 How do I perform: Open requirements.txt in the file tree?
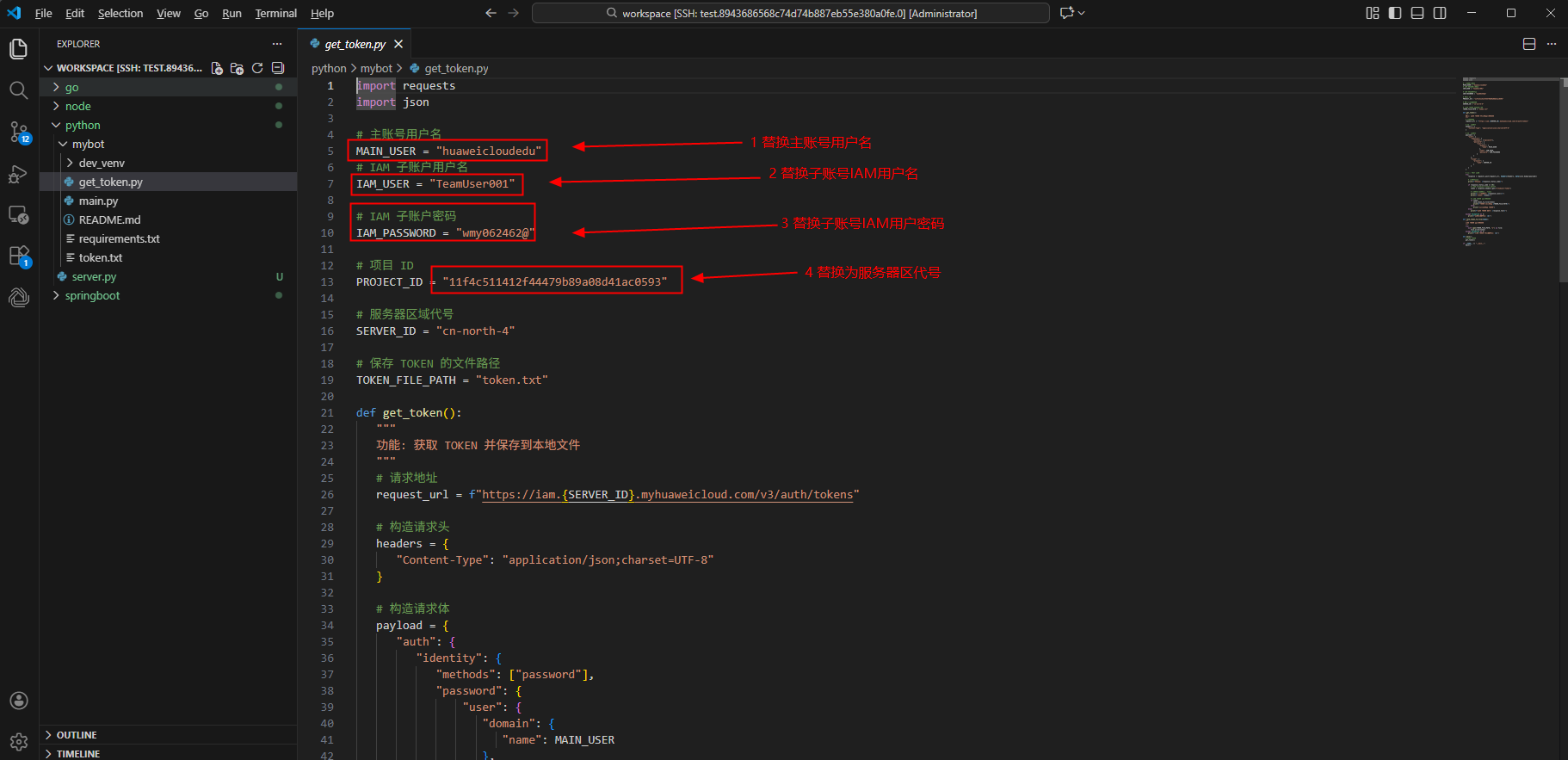click(168, 238)
